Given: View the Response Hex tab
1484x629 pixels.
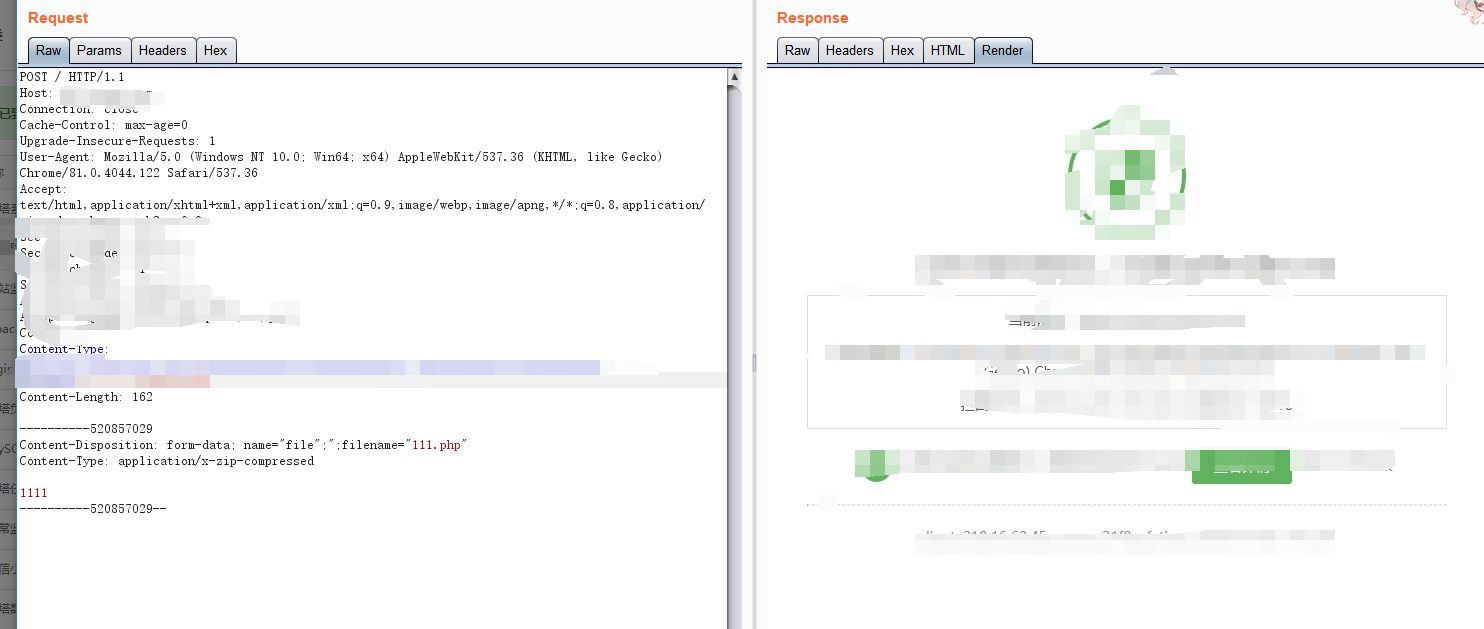Looking at the screenshot, I should pos(902,51).
